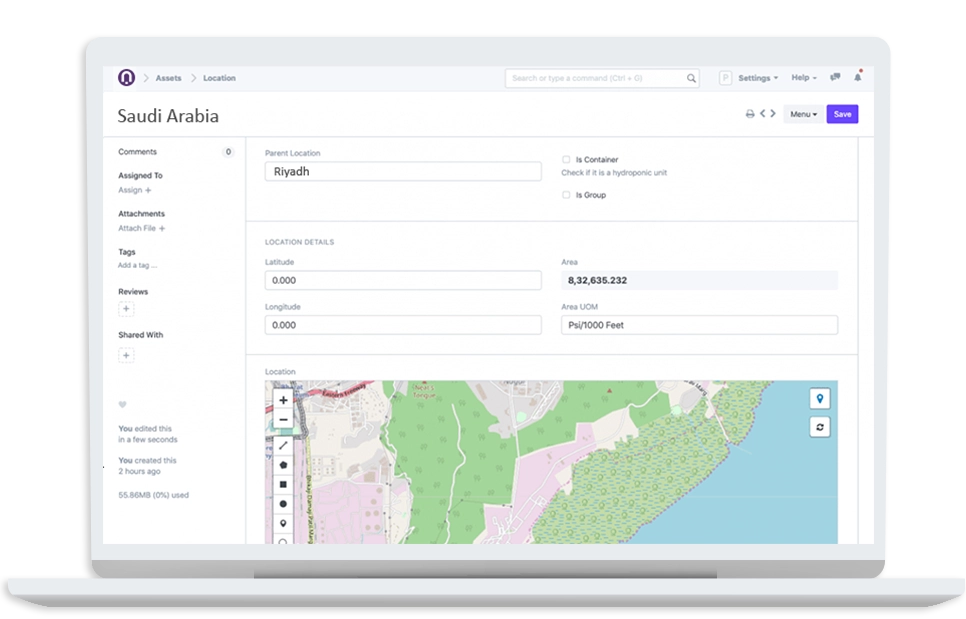Go to Assets breadcrumb
Viewport: 966px width, 619px height.
pyautogui.click(x=168, y=78)
